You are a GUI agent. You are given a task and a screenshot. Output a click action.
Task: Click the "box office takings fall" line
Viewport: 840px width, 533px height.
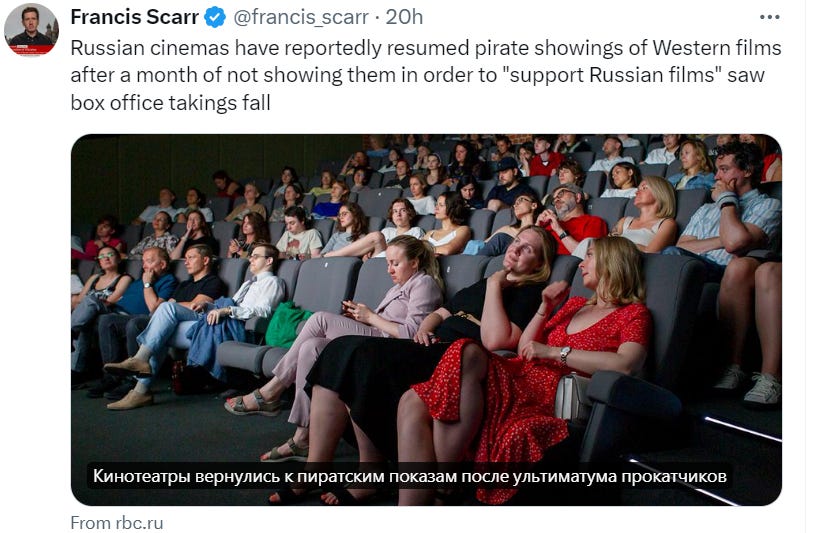click(170, 102)
